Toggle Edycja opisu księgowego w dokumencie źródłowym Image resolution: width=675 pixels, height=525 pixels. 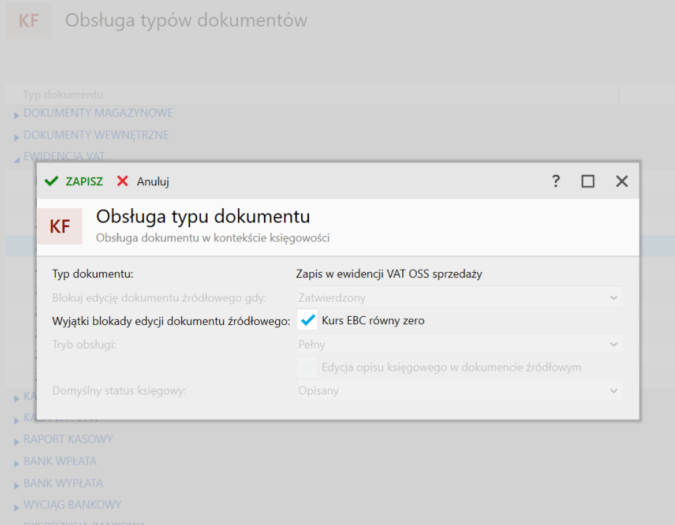(x=308, y=367)
